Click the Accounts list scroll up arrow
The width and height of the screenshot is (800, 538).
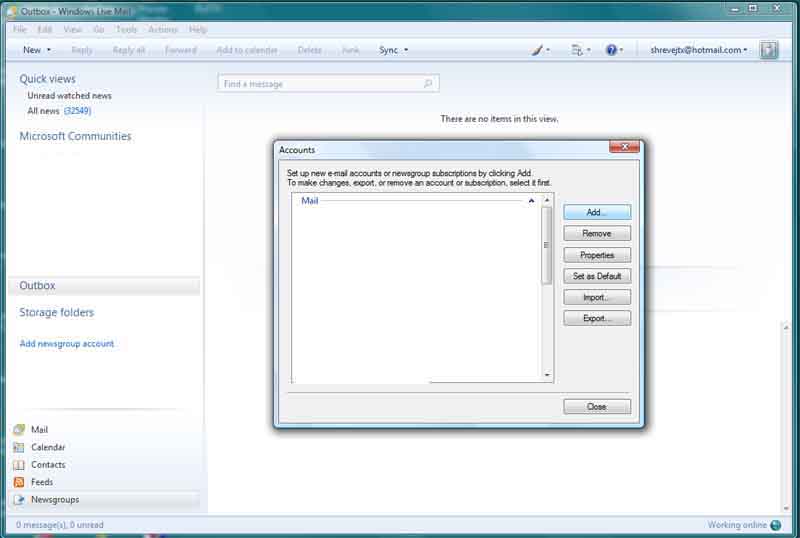547,200
